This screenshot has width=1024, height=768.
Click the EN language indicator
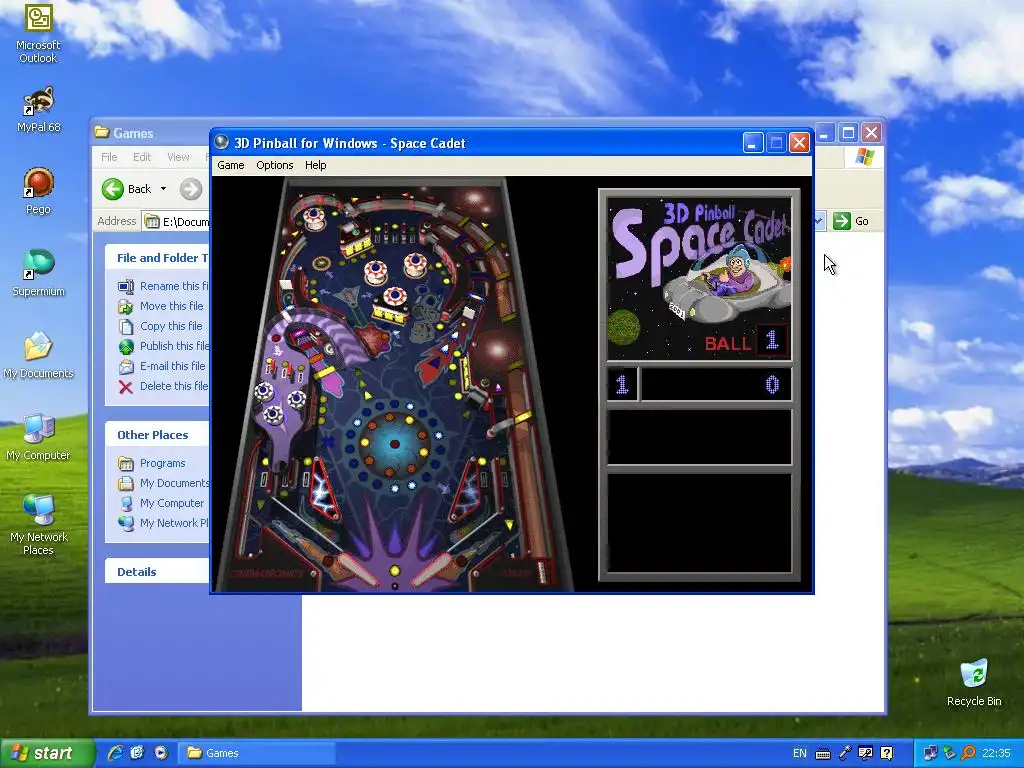(799, 754)
